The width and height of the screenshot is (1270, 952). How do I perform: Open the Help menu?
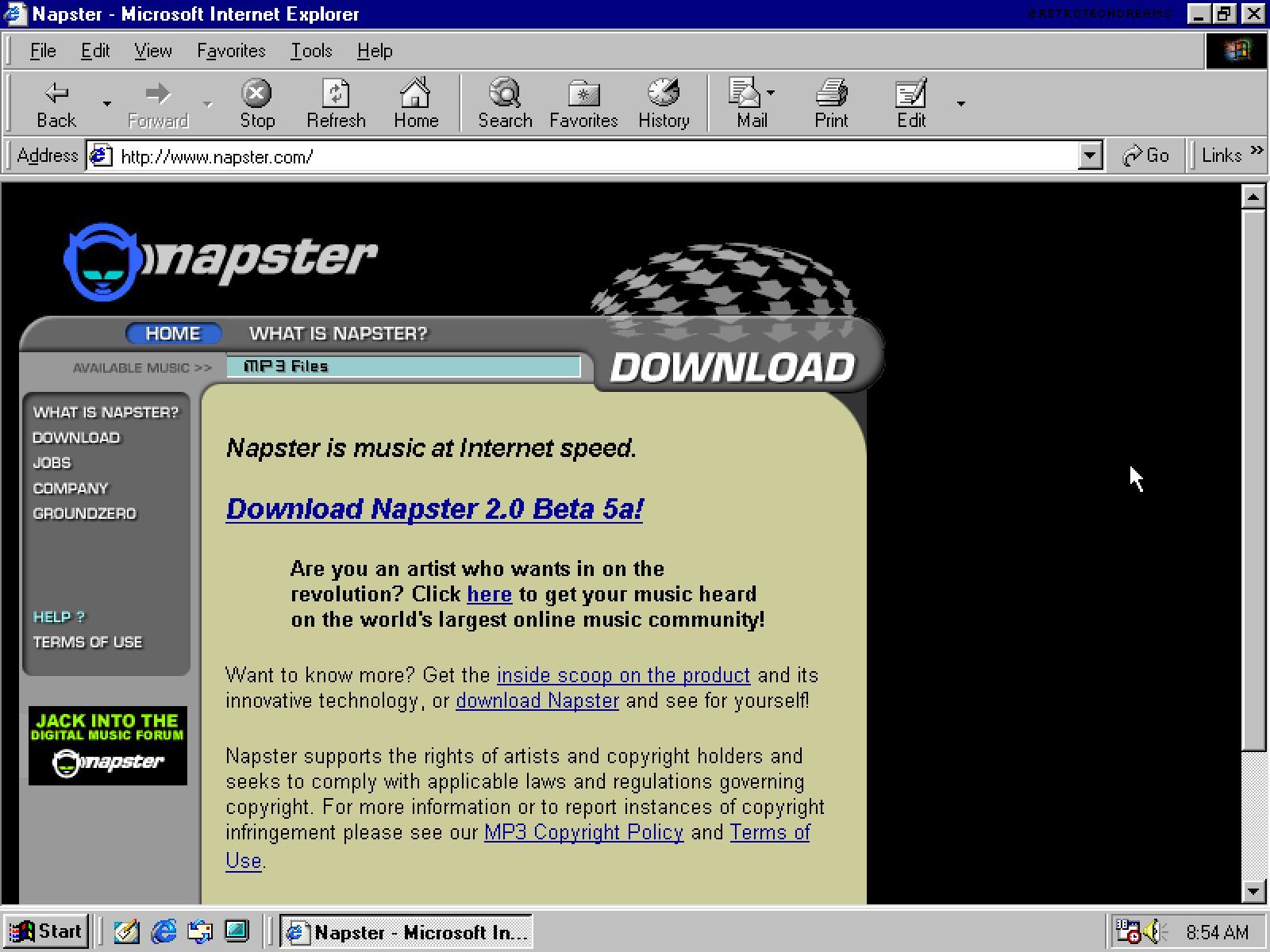tap(375, 51)
